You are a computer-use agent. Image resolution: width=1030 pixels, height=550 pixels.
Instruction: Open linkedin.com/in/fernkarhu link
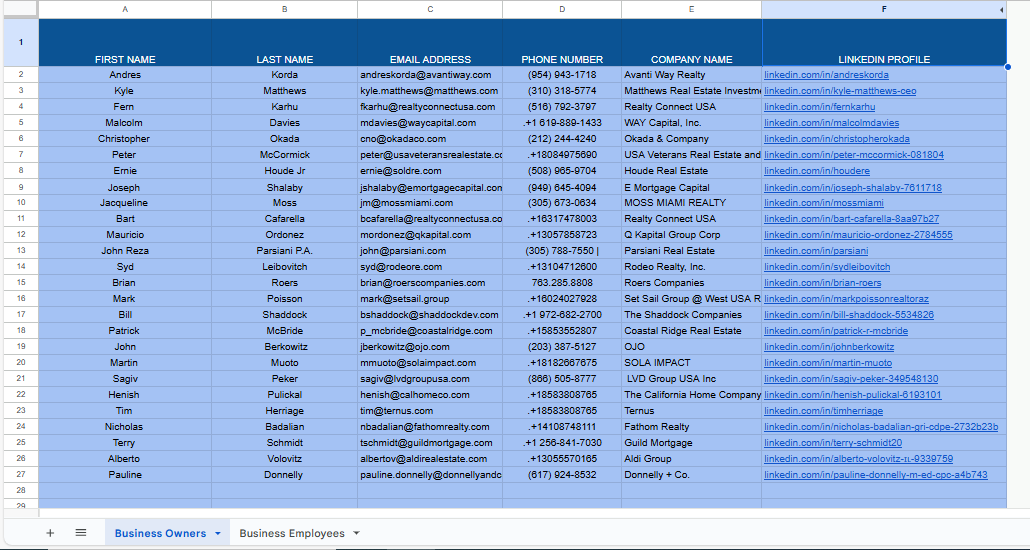click(x=820, y=106)
